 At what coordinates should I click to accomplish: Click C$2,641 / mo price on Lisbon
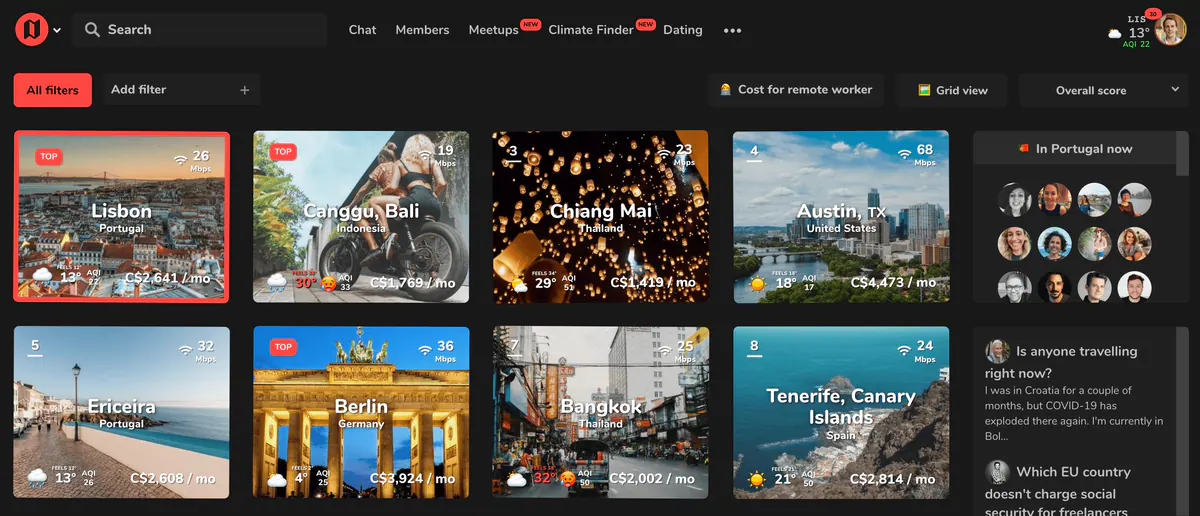[168, 278]
